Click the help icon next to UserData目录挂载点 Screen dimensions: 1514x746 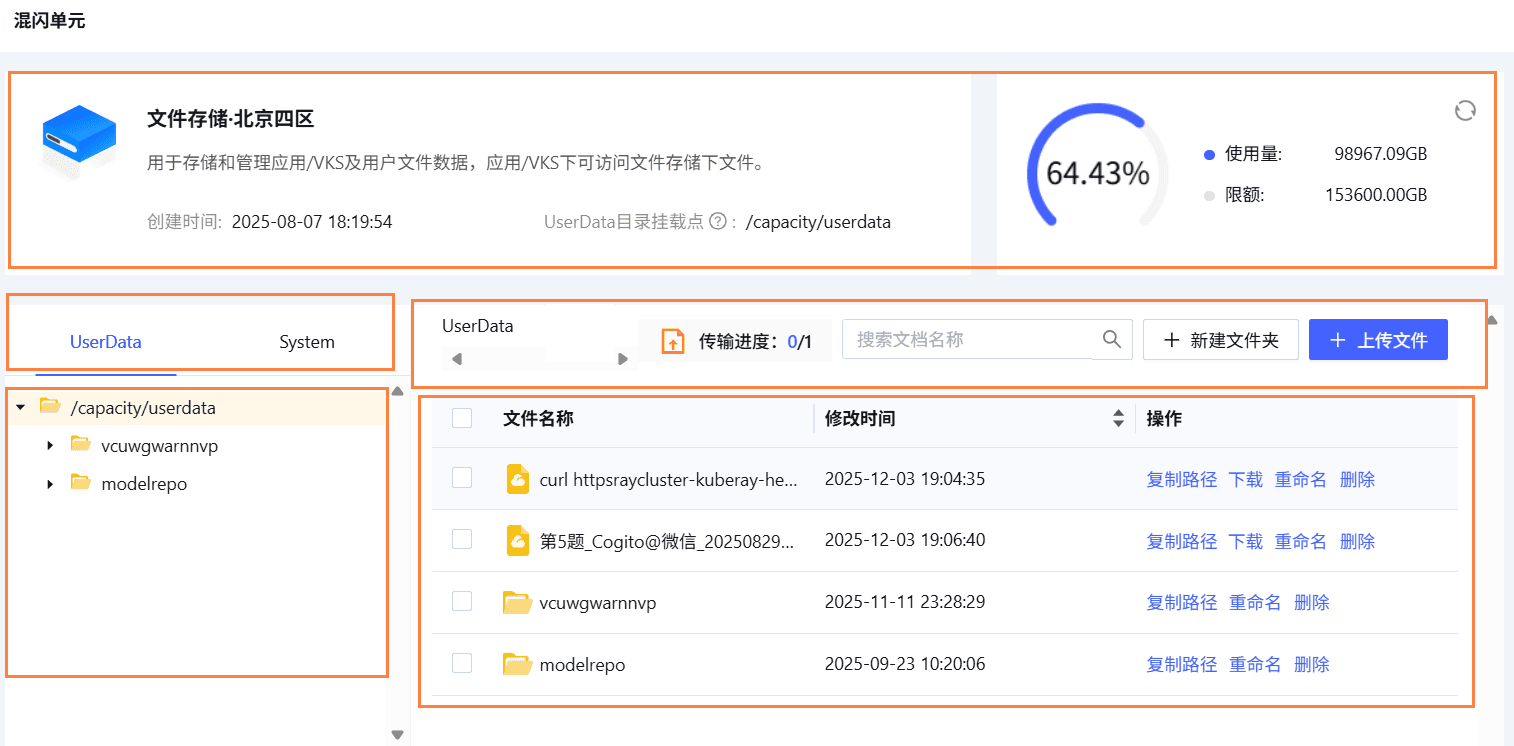point(717,222)
